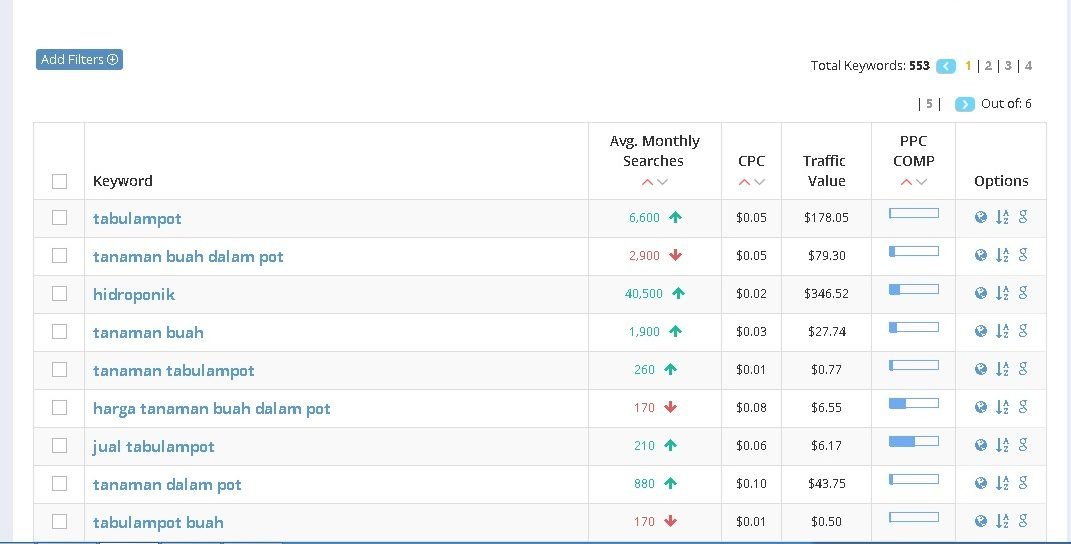This screenshot has height=544, width=1071.
Task: Sort CPC column descending
Action: point(760,182)
